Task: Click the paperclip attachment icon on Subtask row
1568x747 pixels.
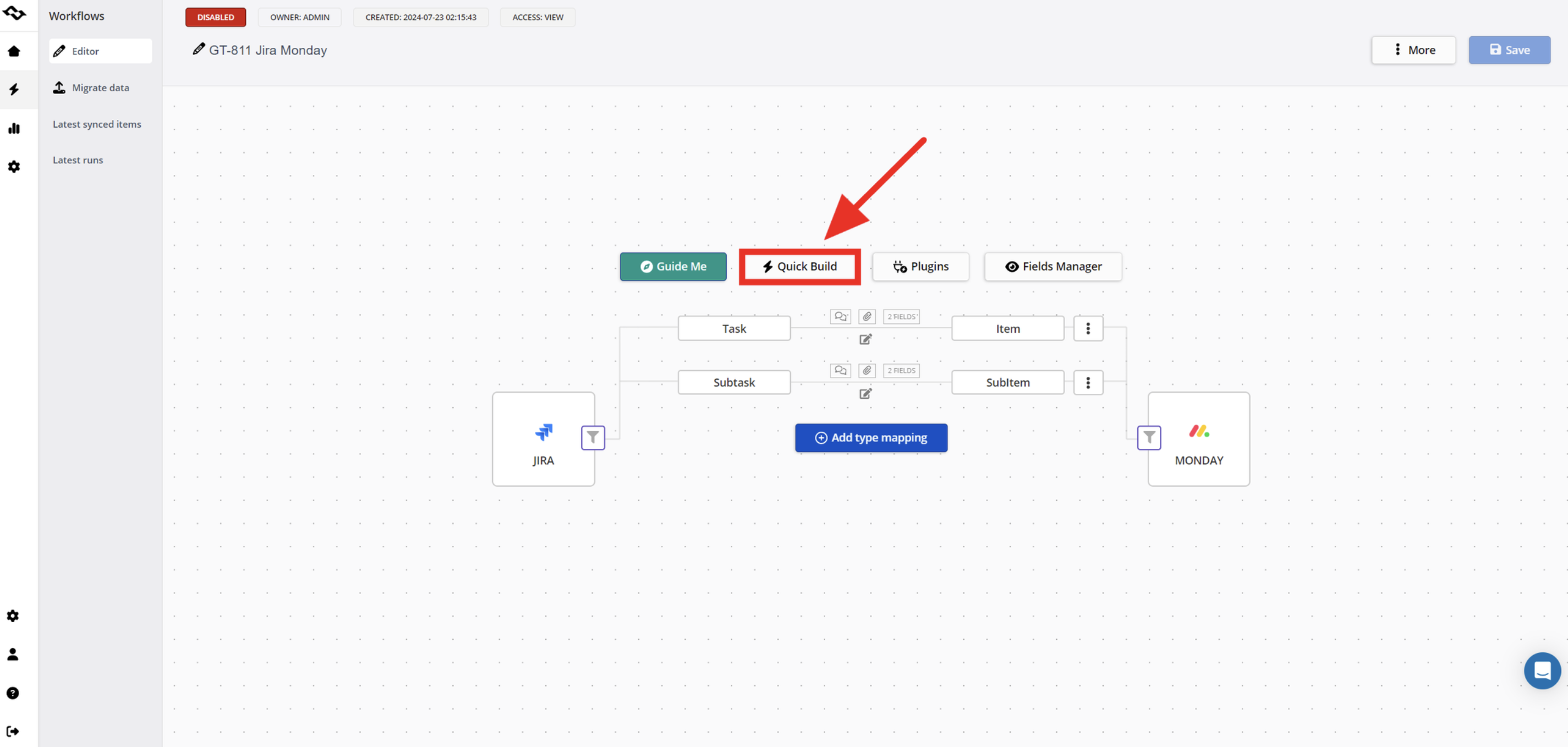Action: pyautogui.click(x=866, y=370)
